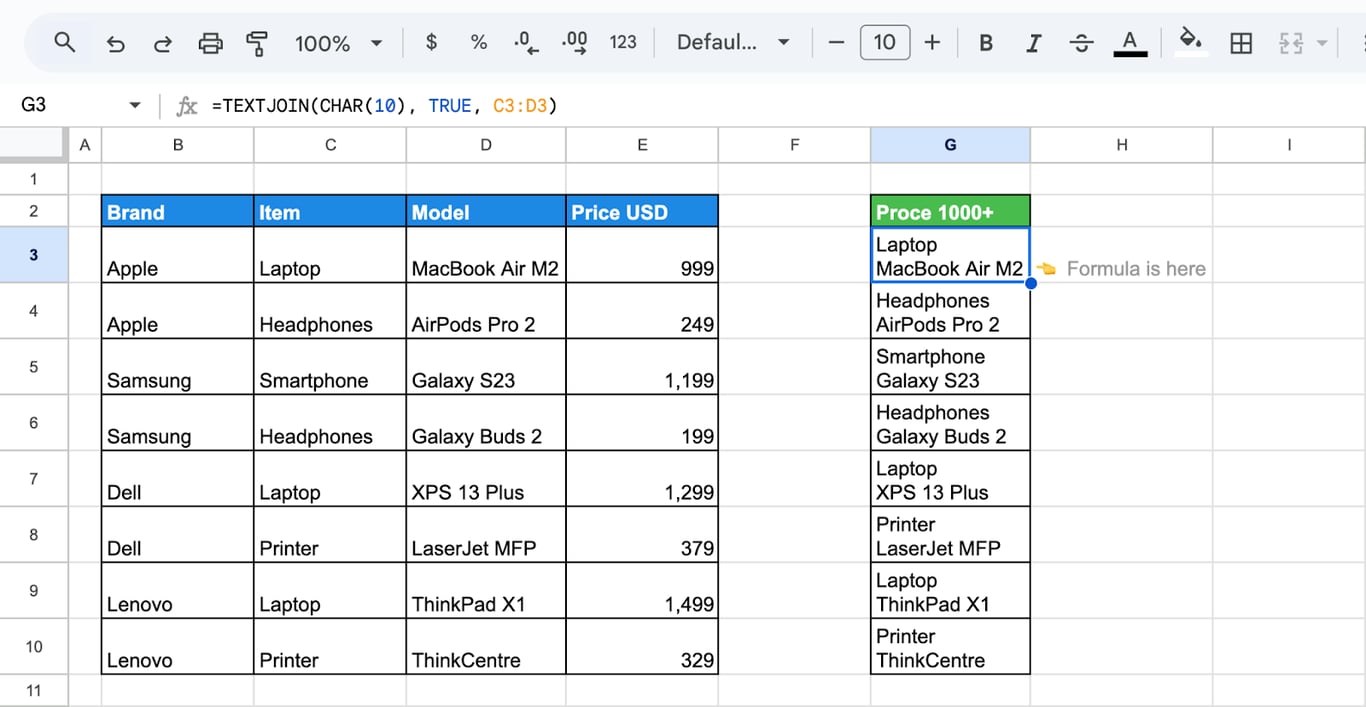
Task: Select column F header
Action: [795, 145]
